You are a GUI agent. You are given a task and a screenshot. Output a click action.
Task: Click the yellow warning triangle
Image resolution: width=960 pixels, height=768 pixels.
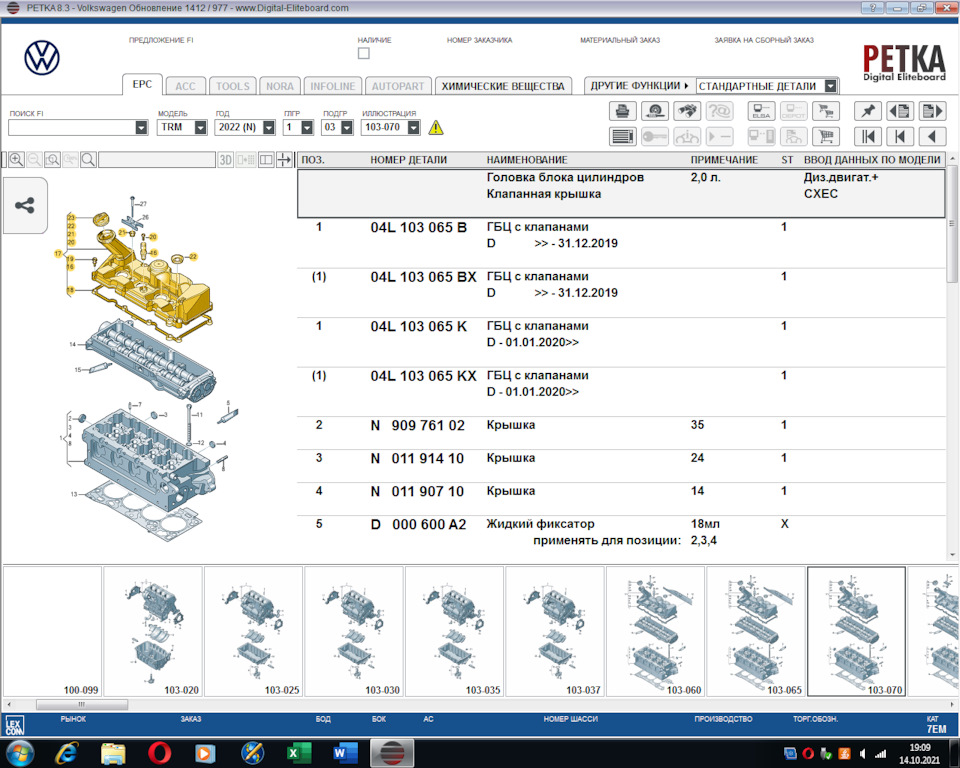tap(438, 127)
